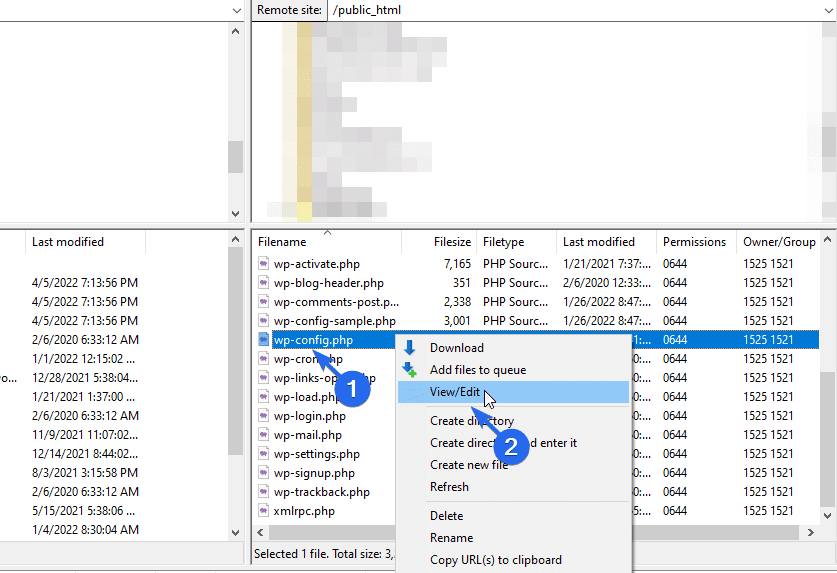This screenshot has width=837, height=573.
Task: Choose Create new file
Action: coord(469,465)
